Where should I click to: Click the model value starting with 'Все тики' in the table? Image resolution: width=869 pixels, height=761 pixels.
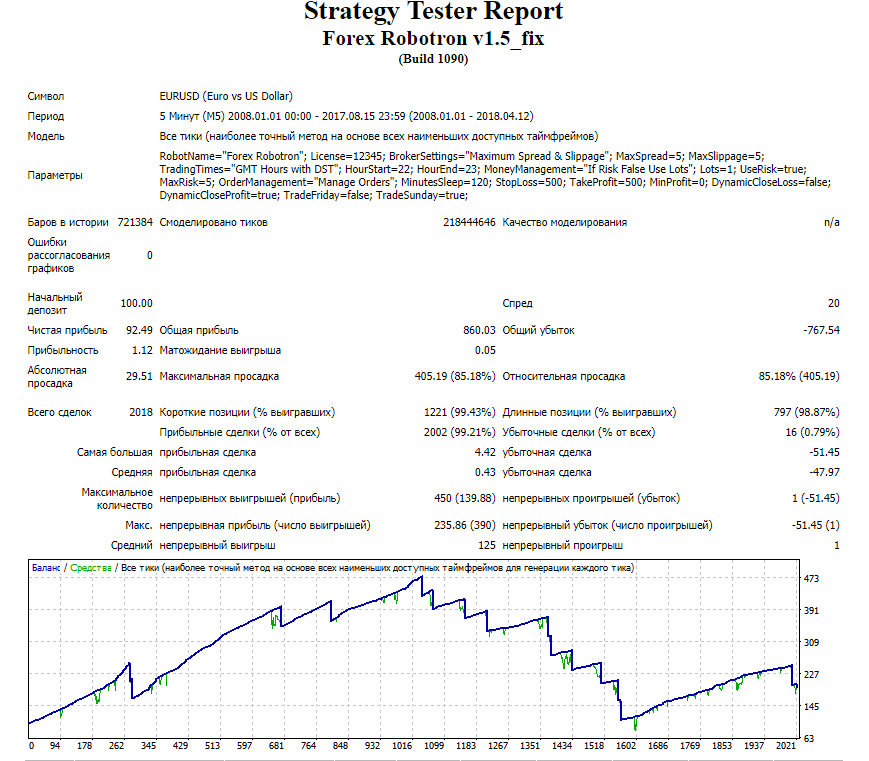[379, 136]
